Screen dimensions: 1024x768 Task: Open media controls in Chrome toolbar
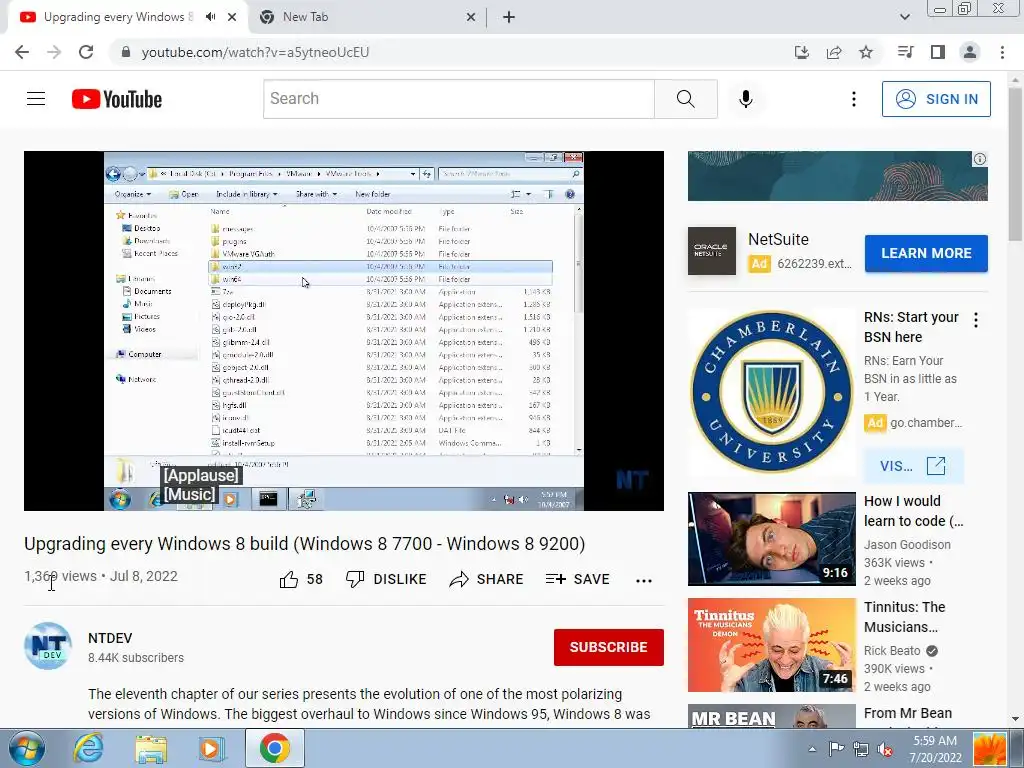905,52
